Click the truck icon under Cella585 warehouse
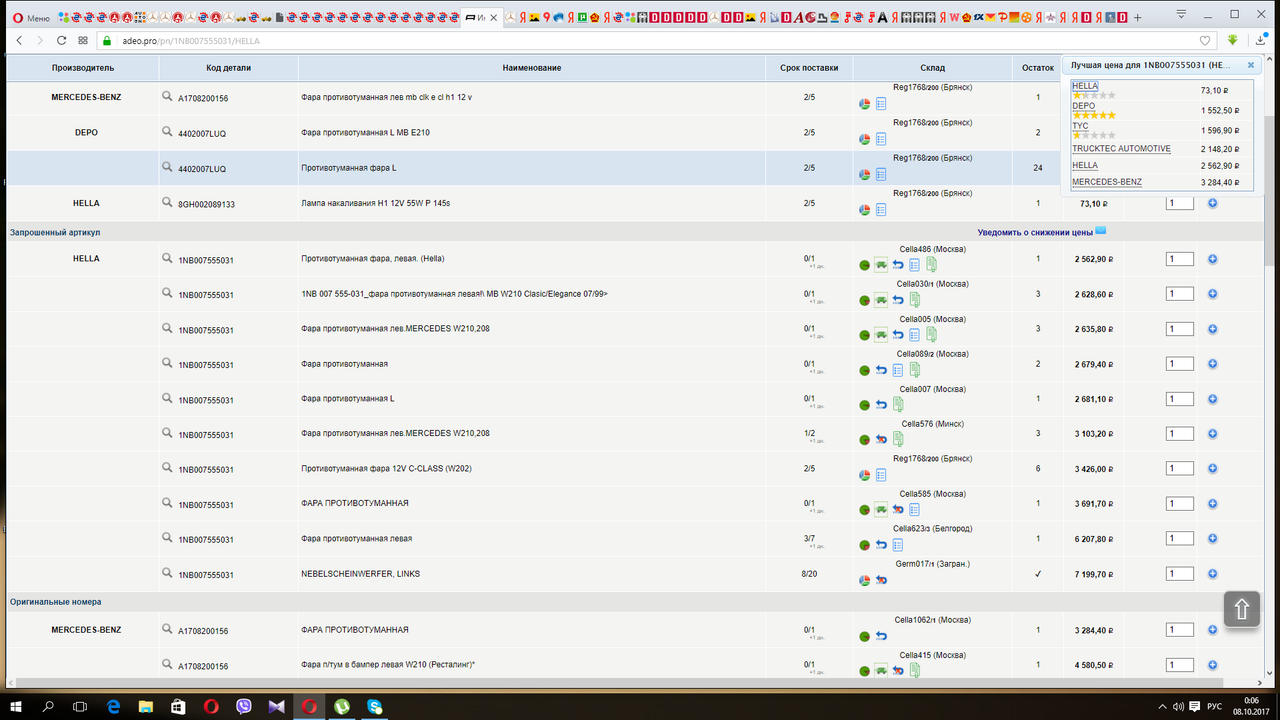1280x720 pixels. pos(881,509)
